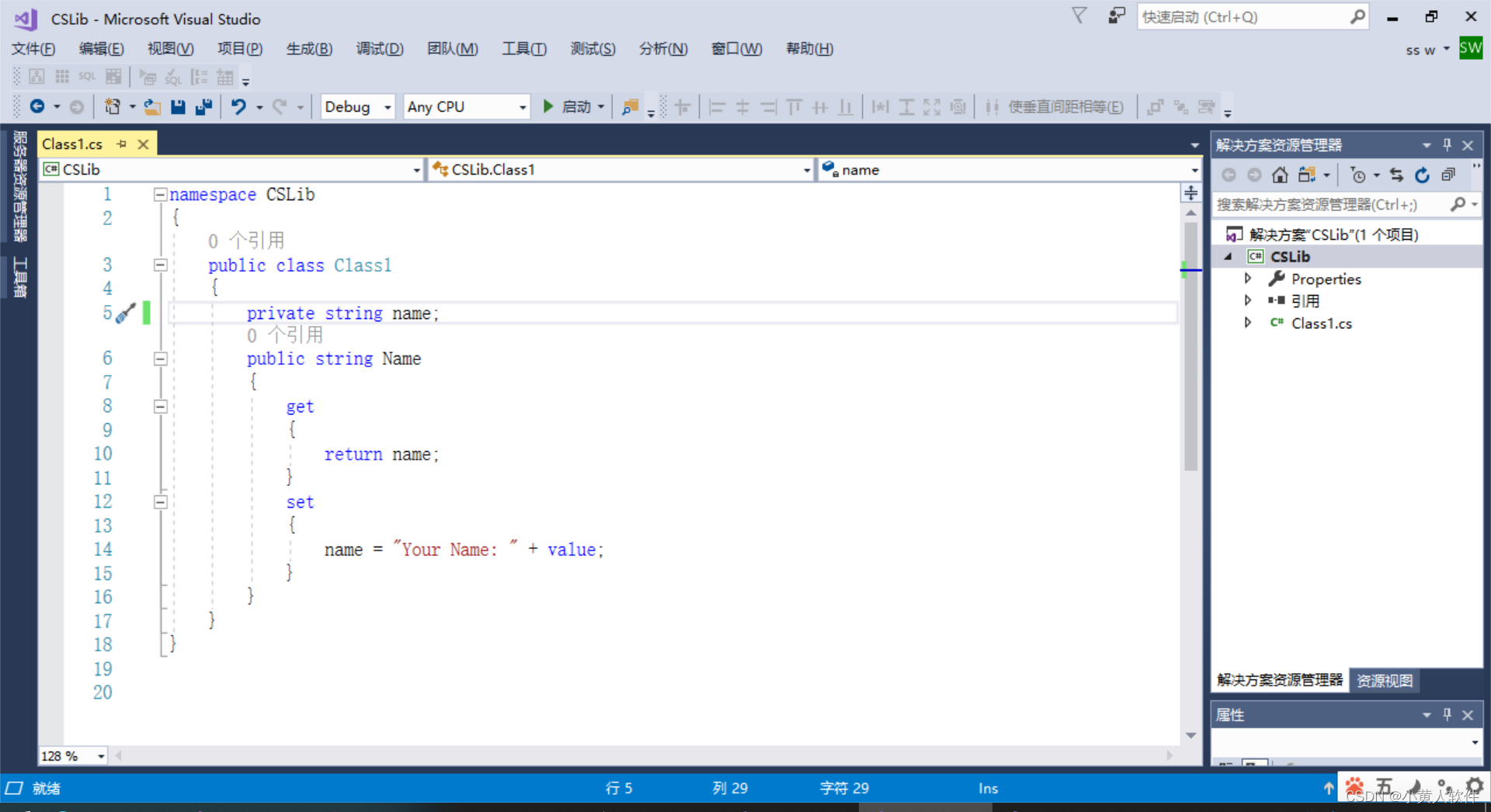Click the Home icon in Solution Explorer
This screenshot has width=1491, height=812.
pyautogui.click(x=1280, y=175)
